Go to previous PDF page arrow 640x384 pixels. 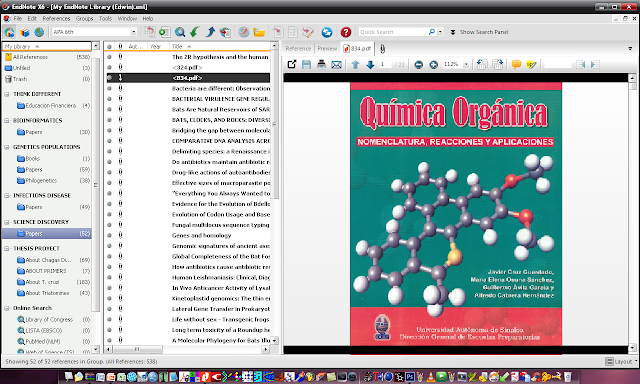click(x=356, y=64)
